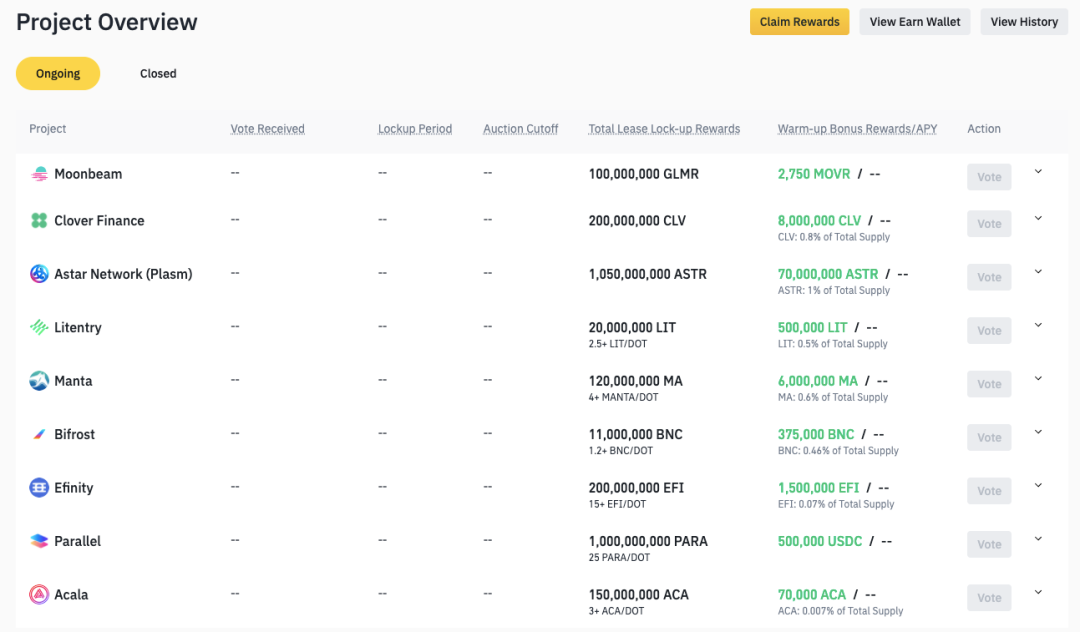
Task: Click the Project column header
Action: click(48, 129)
